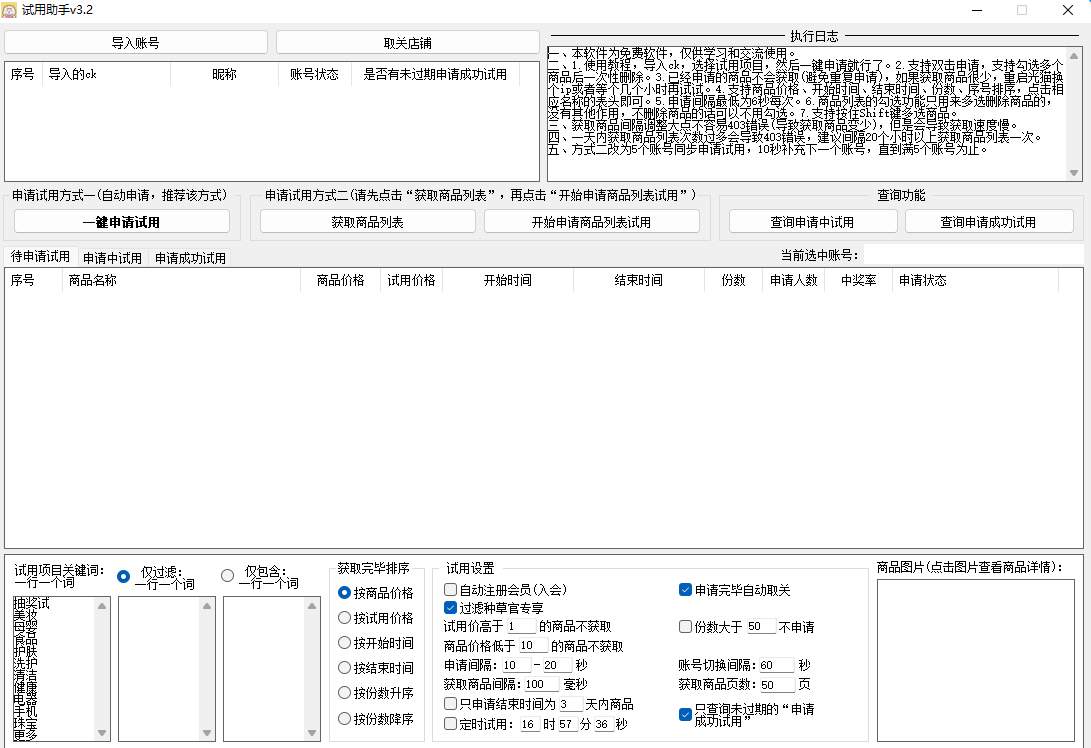The width and height of the screenshot is (1091, 748).
Task: Click the 账号切换间隔 seconds input field
Action: pos(776,665)
